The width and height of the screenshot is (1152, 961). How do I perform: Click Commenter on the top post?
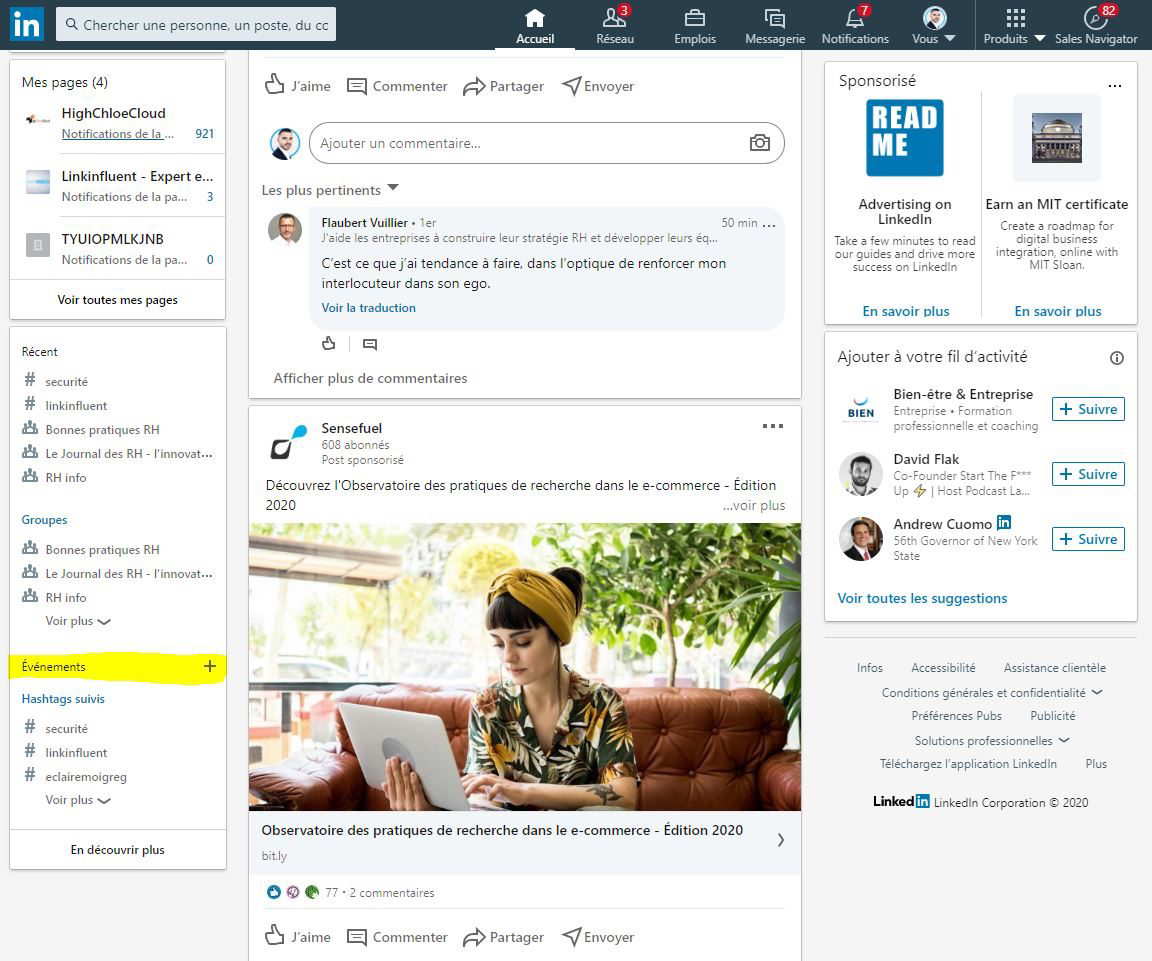pyautogui.click(x=397, y=86)
